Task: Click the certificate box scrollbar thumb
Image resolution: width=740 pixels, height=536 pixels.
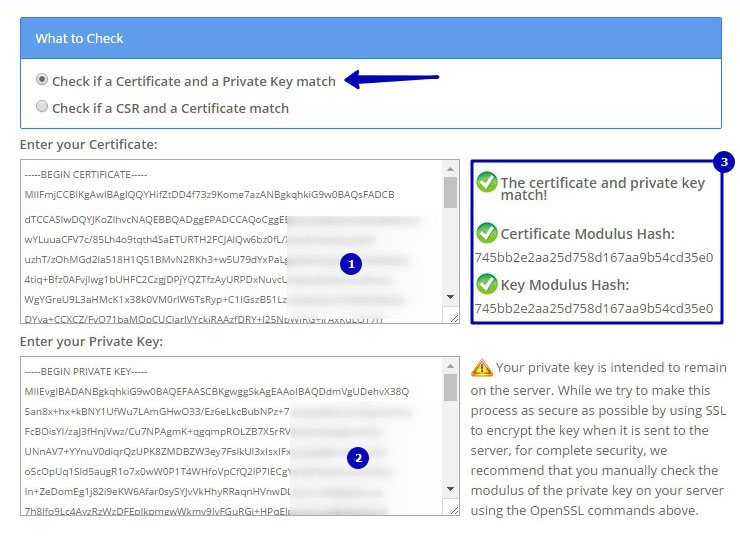Action: (451, 193)
